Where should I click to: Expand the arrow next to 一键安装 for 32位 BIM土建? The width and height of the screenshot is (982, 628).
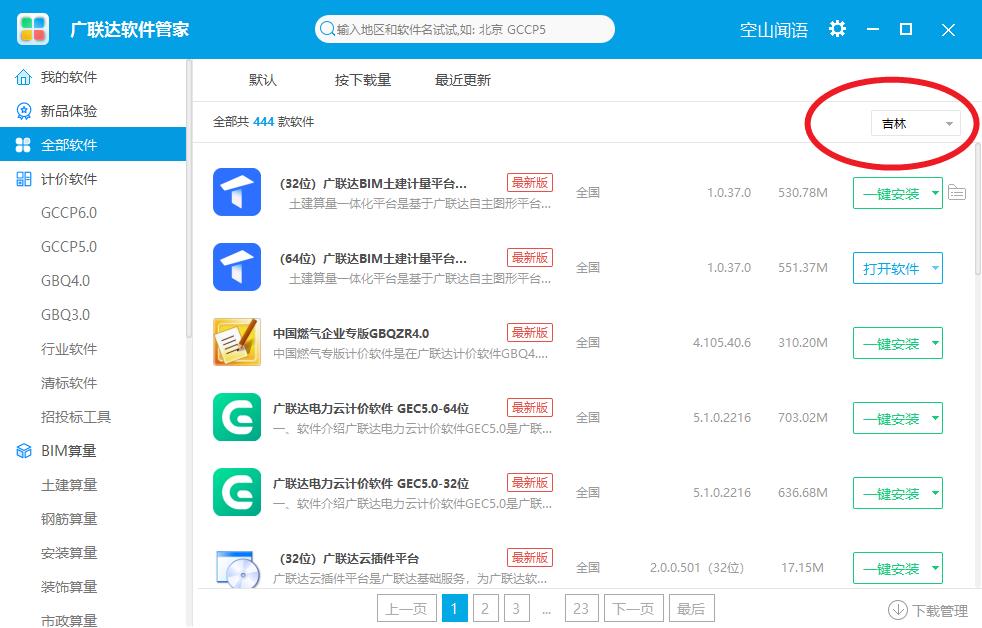[935, 193]
